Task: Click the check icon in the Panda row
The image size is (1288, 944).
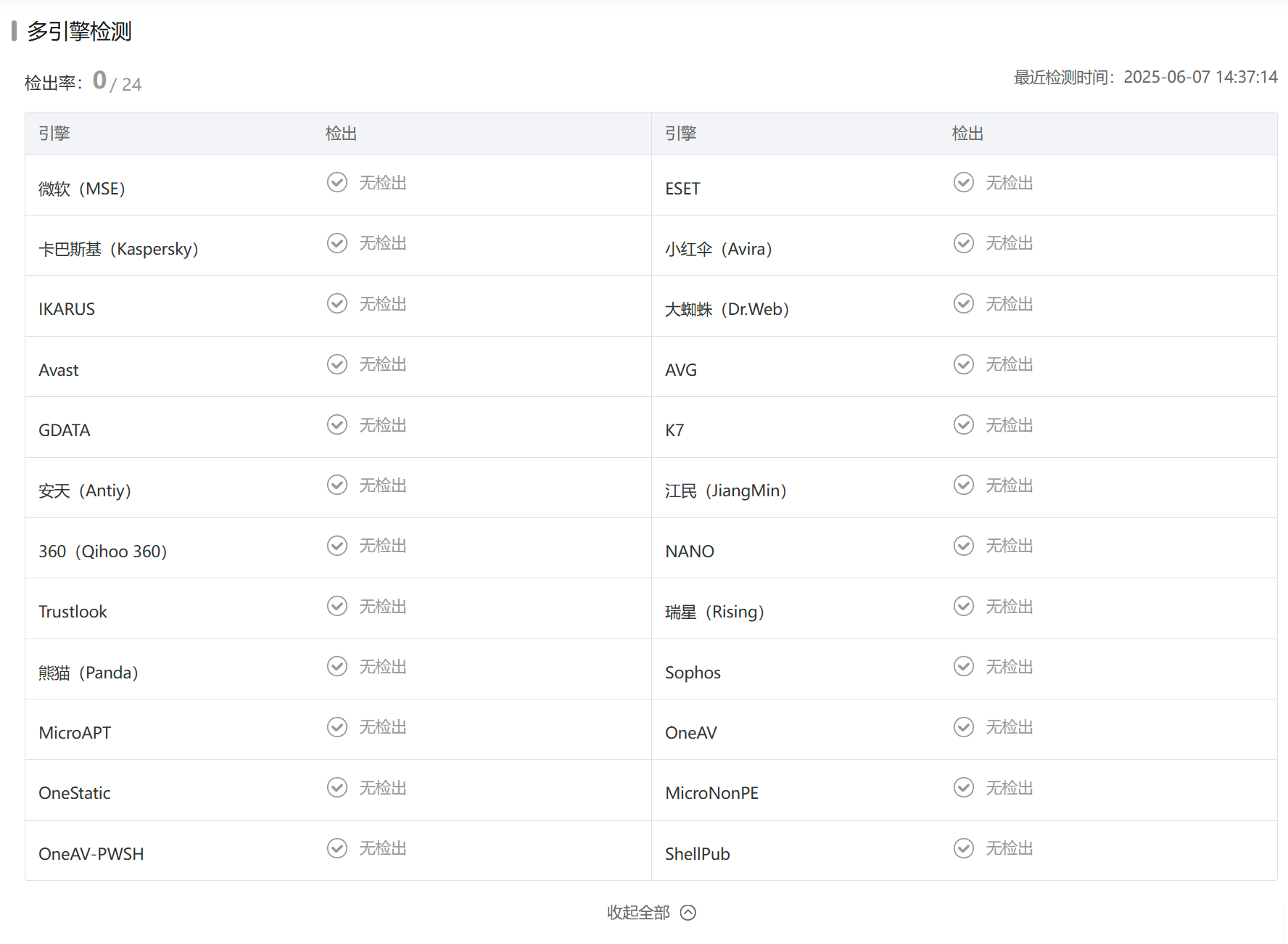Action: [x=337, y=666]
